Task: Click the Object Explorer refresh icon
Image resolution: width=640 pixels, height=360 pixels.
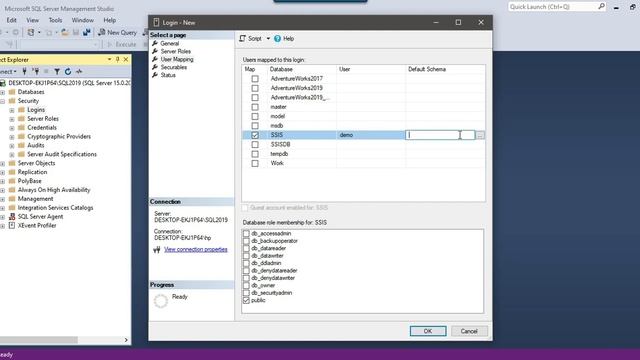Action: 68,71
